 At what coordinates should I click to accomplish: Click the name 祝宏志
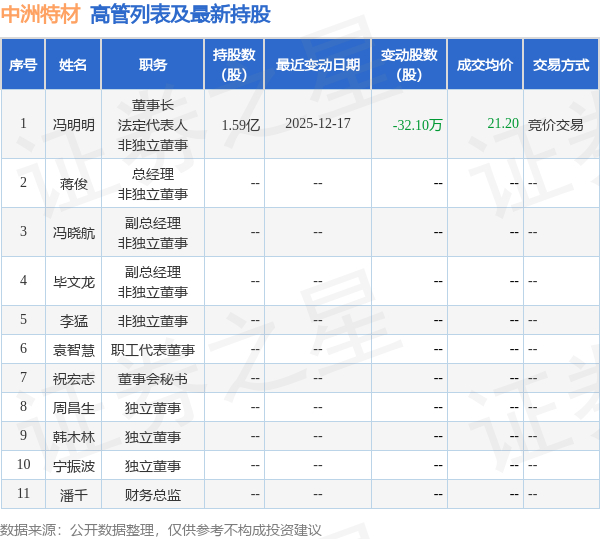[73, 379]
